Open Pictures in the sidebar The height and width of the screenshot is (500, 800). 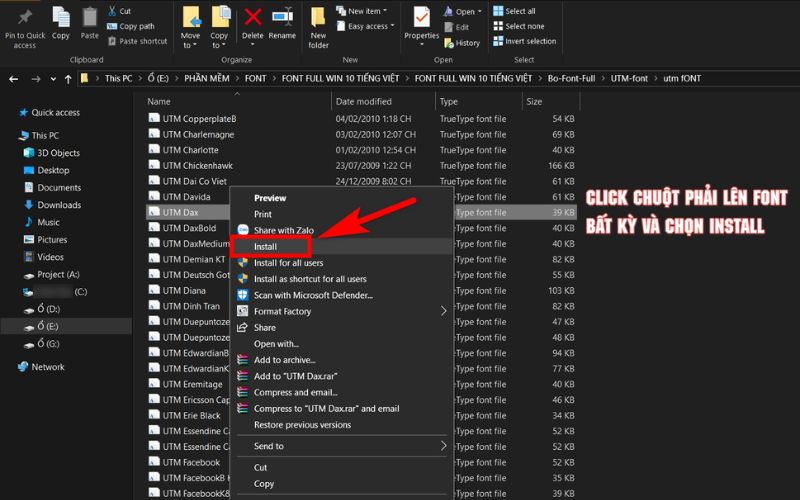[x=45, y=240]
